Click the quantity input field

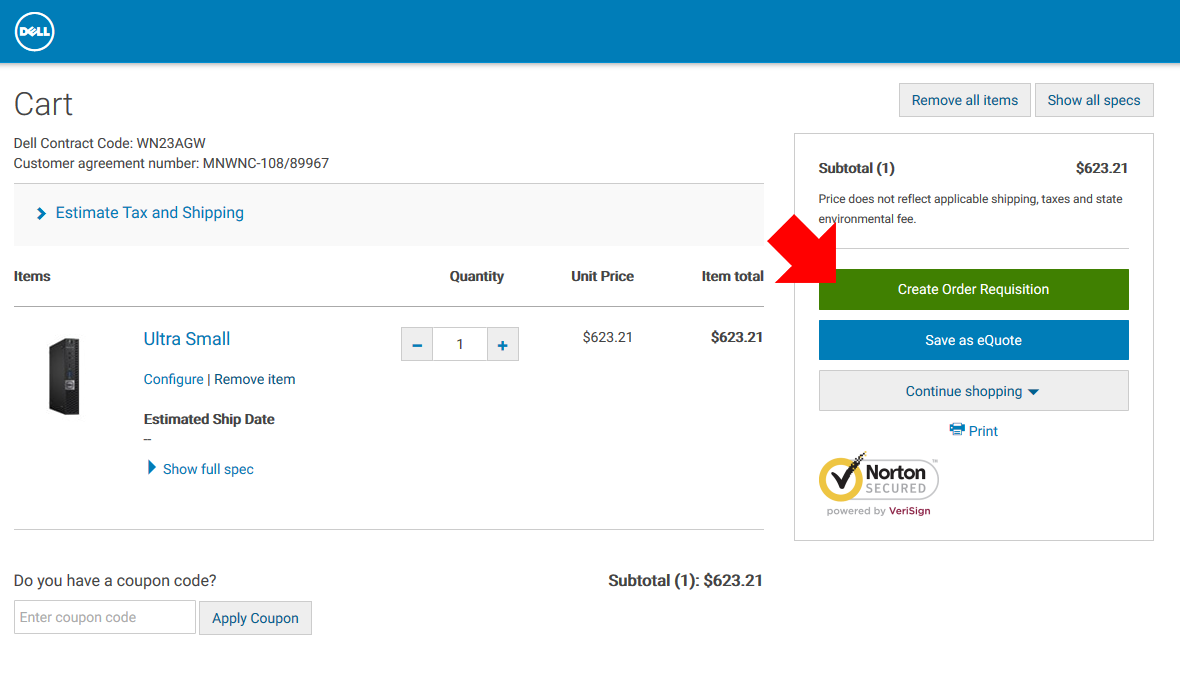tap(460, 344)
